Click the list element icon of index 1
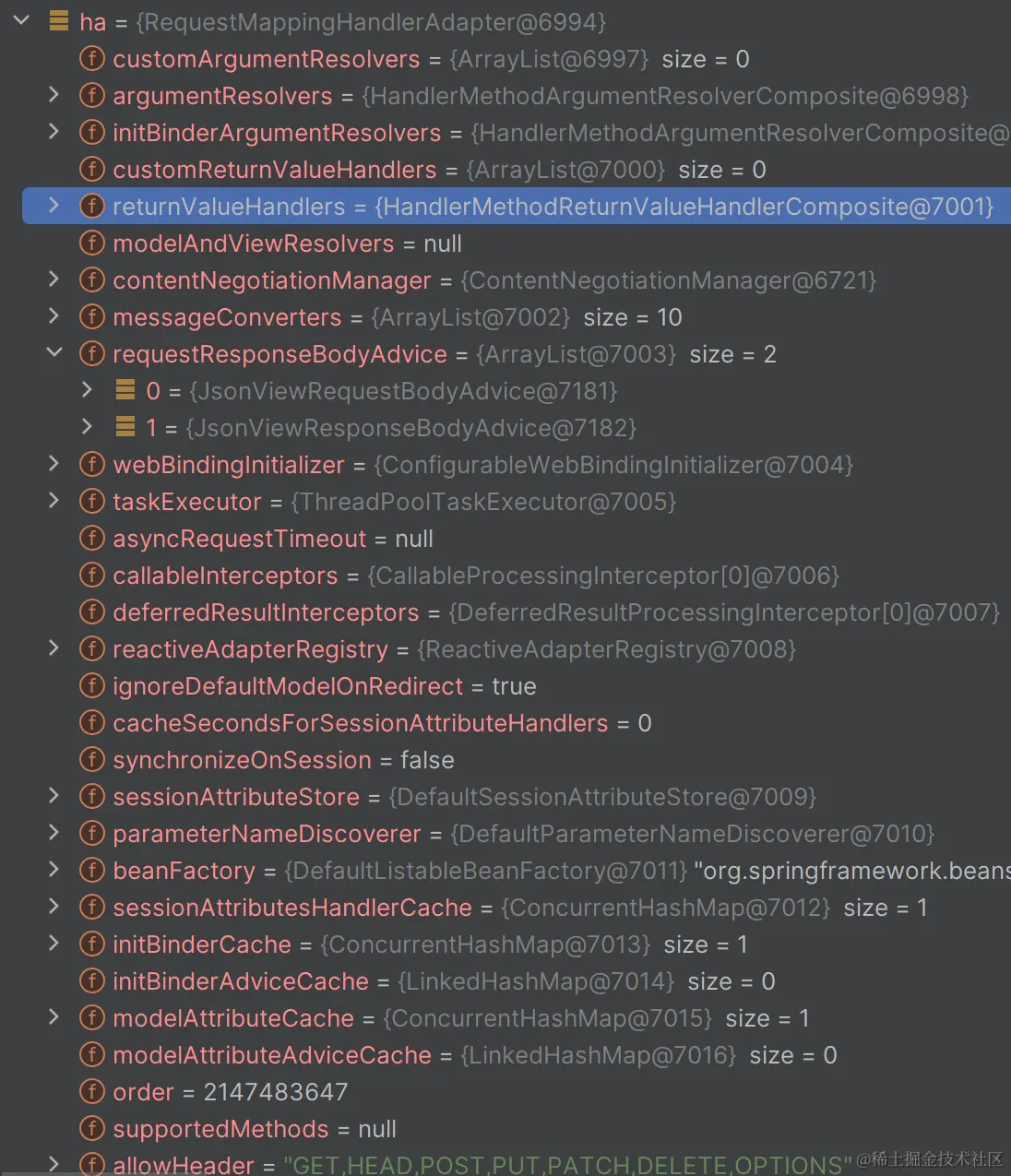1011x1176 pixels. click(125, 427)
